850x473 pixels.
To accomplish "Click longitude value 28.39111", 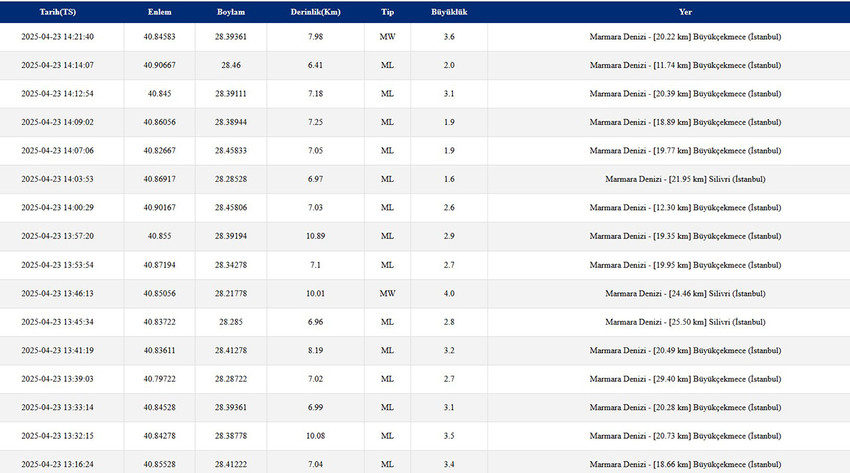I will click(x=231, y=94).
